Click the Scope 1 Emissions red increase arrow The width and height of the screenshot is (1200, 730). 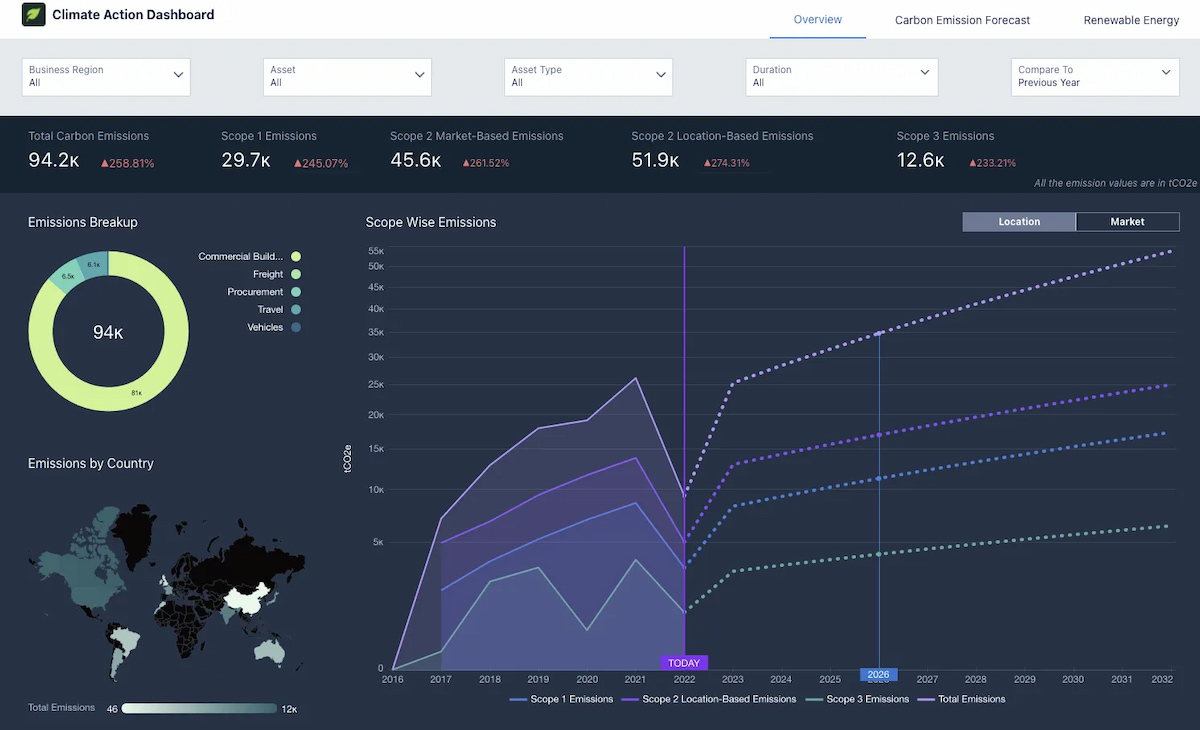pos(297,163)
